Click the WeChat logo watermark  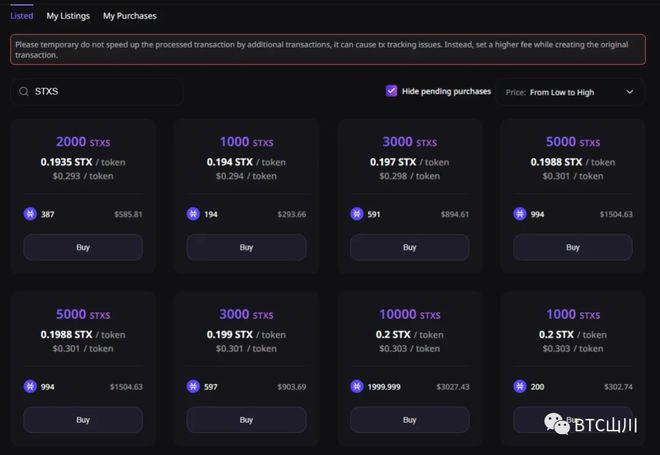pos(556,423)
